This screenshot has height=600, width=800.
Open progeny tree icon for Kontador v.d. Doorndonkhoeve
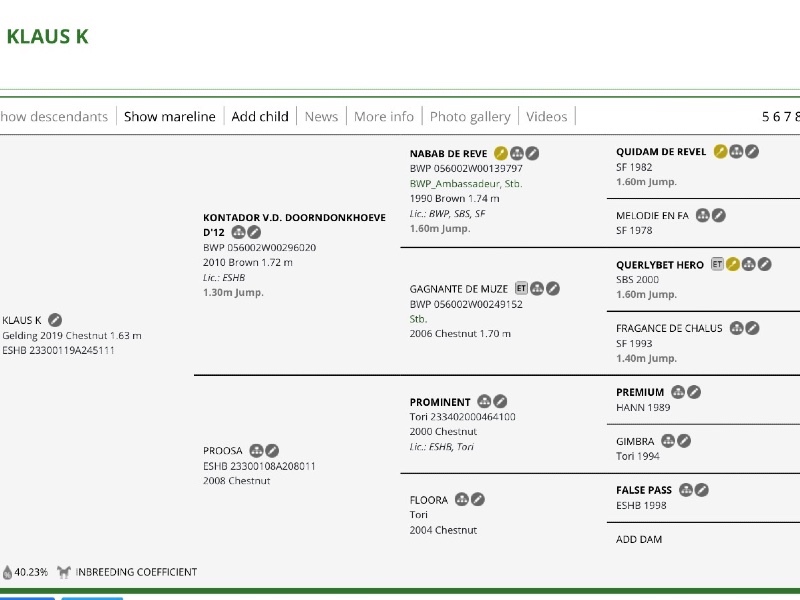(238, 232)
